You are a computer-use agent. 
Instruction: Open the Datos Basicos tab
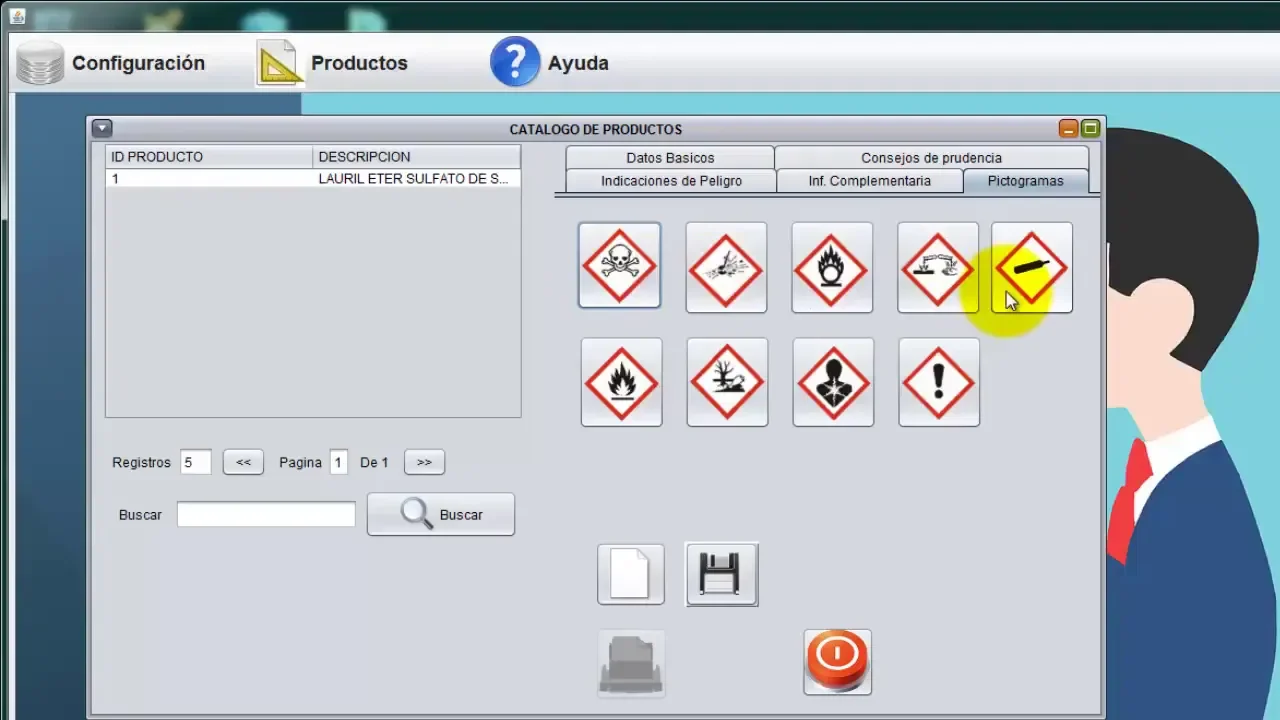click(670, 158)
